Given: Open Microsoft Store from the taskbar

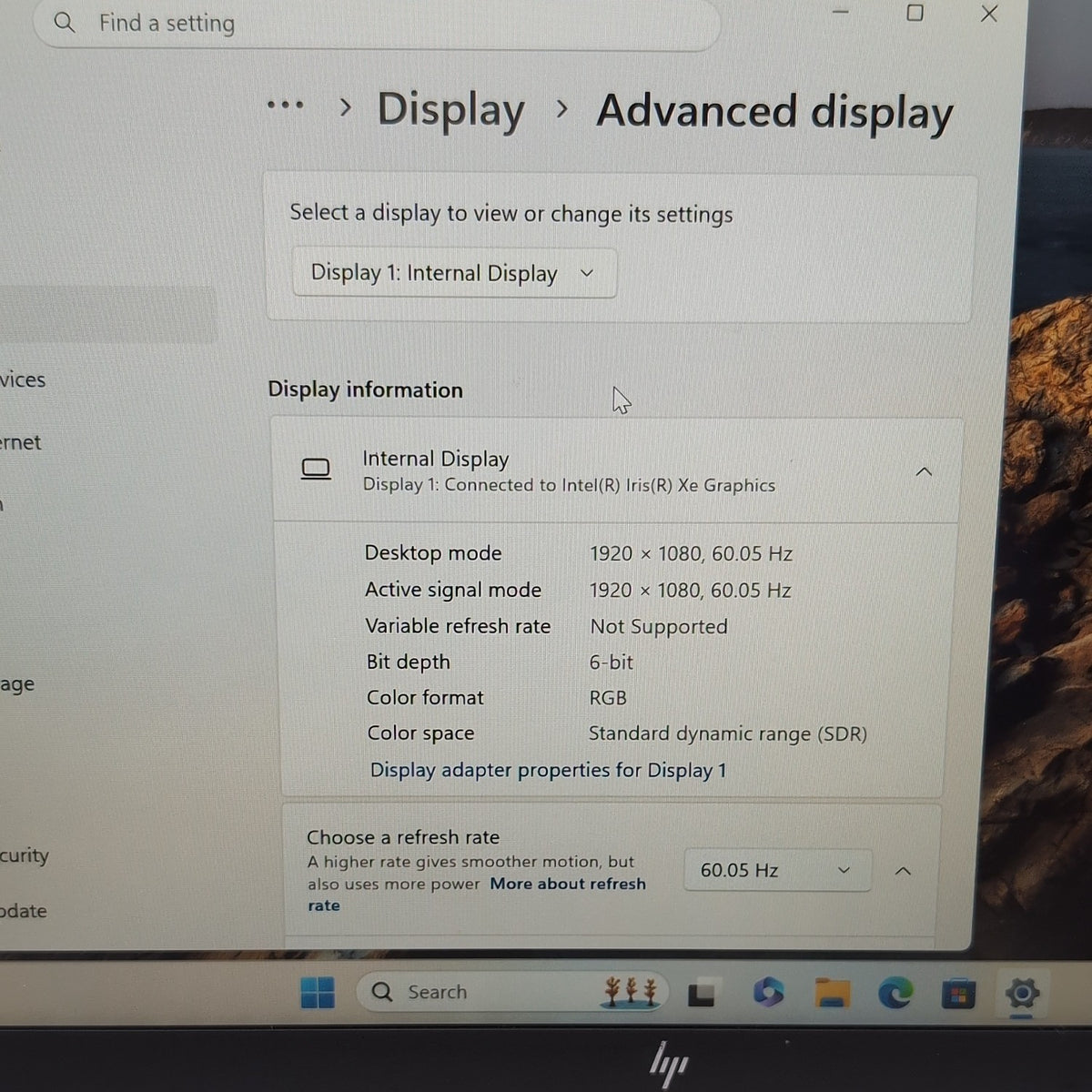Looking at the screenshot, I should tap(957, 993).
